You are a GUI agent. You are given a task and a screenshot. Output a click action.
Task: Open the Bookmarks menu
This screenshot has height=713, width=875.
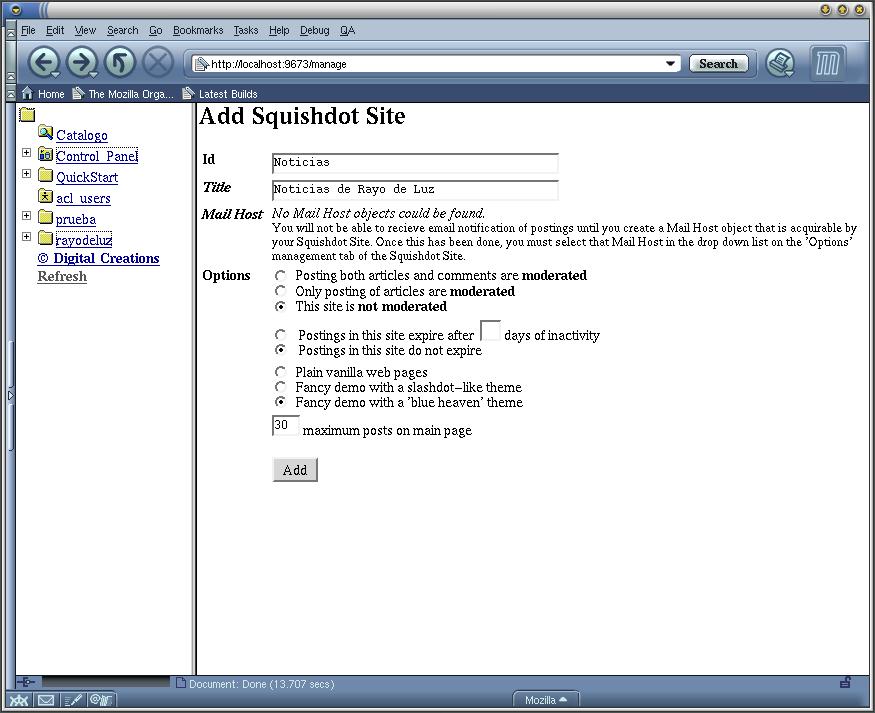pyautogui.click(x=198, y=31)
